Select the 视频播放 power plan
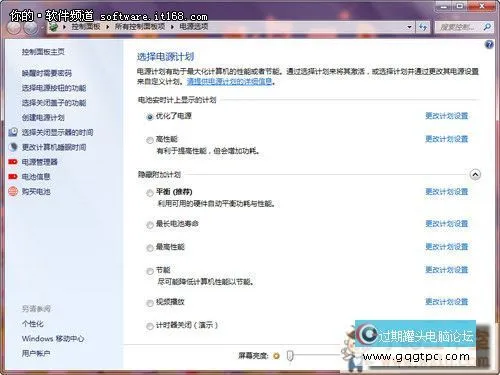This screenshot has height=375, width=500. [x=150, y=303]
